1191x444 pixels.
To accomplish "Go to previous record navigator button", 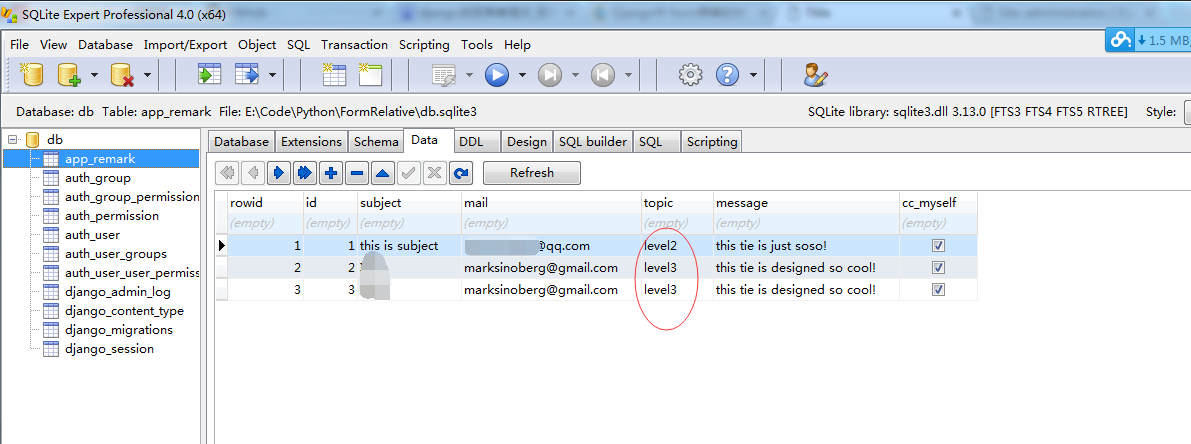I will 253,173.
